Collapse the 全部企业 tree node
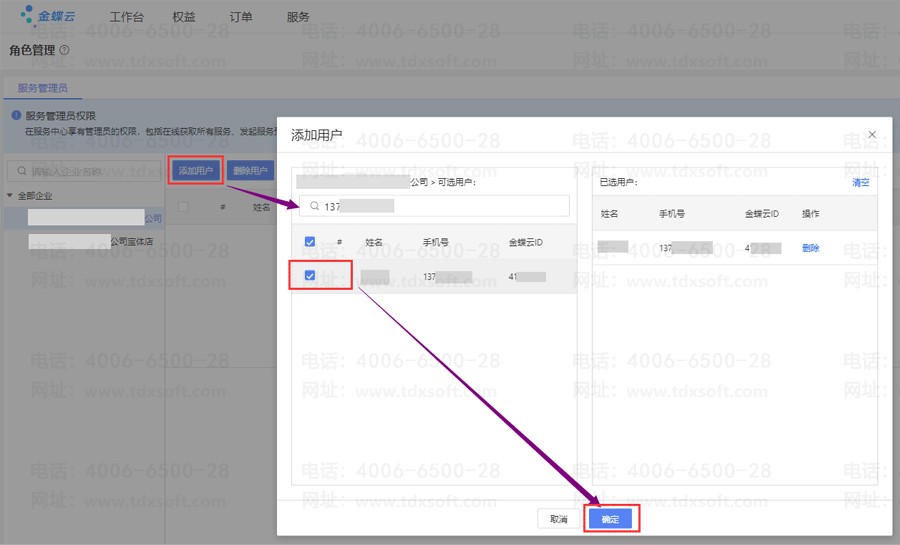The height and width of the screenshot is (545, 900). (x=10, y=195)
